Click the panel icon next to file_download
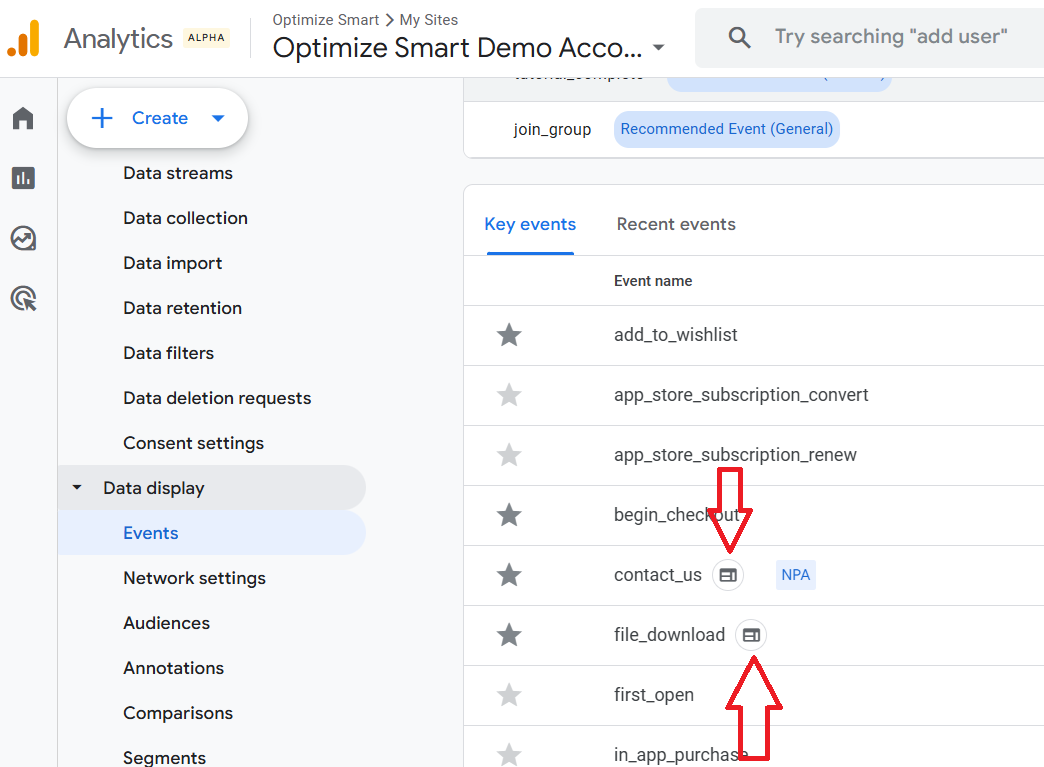1044x767 pixels. 751,635
